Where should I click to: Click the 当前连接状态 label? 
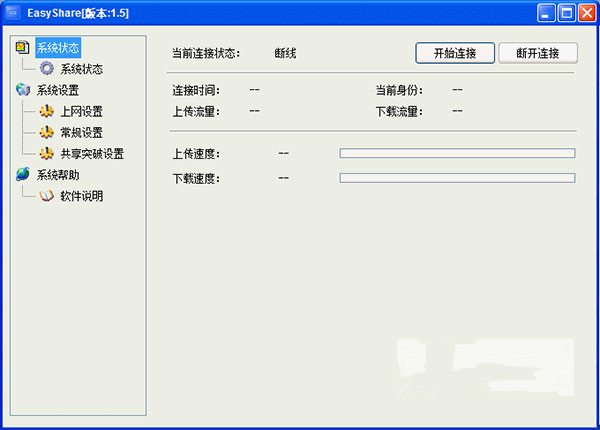[x=206, y=53]
